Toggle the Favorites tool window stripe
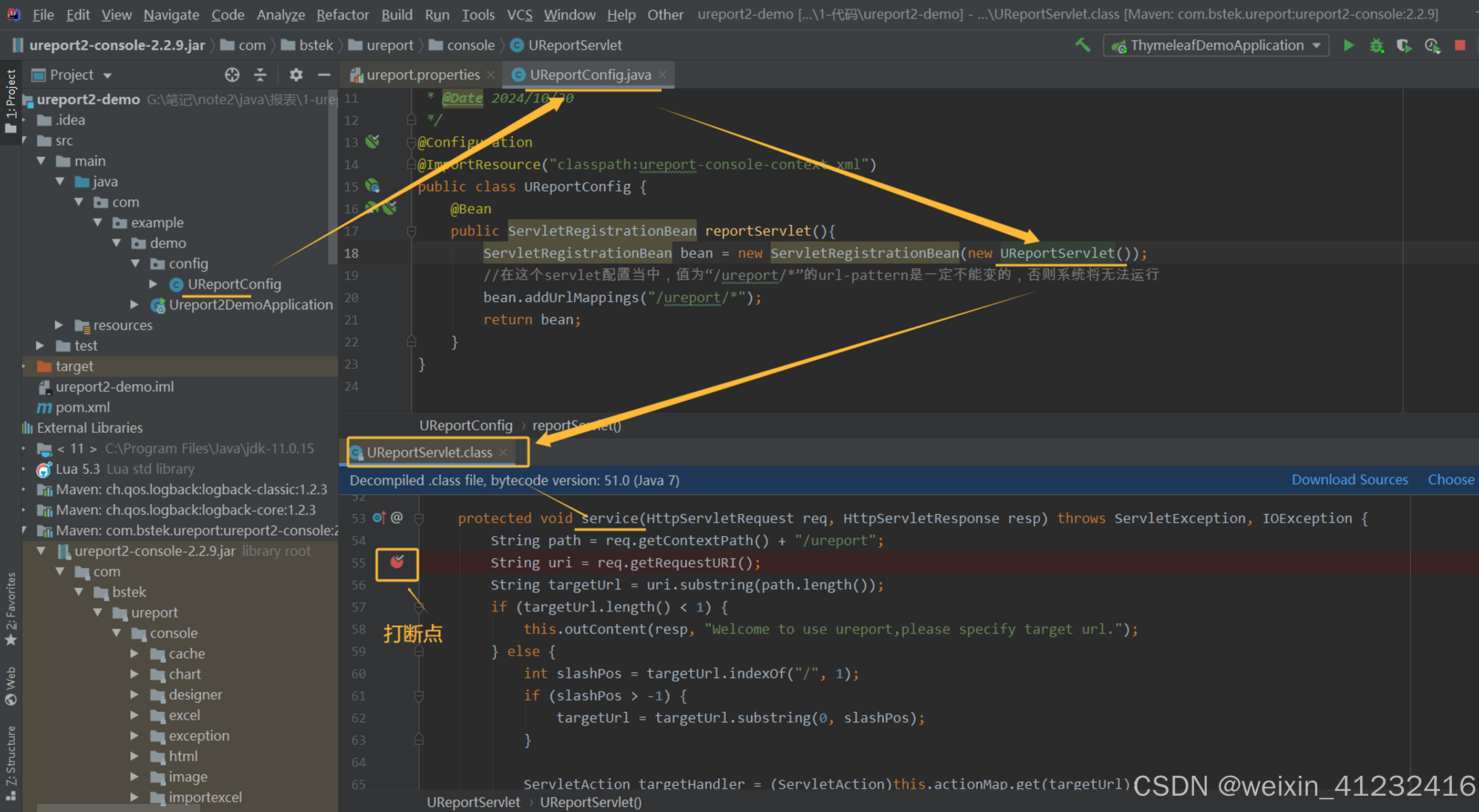The height and width of the screenshot is (812, 1479). pos(11,608)
